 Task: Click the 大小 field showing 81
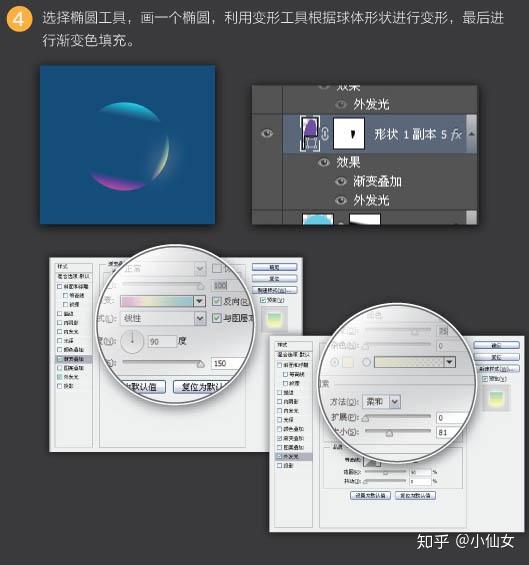(x=450, y=432)
